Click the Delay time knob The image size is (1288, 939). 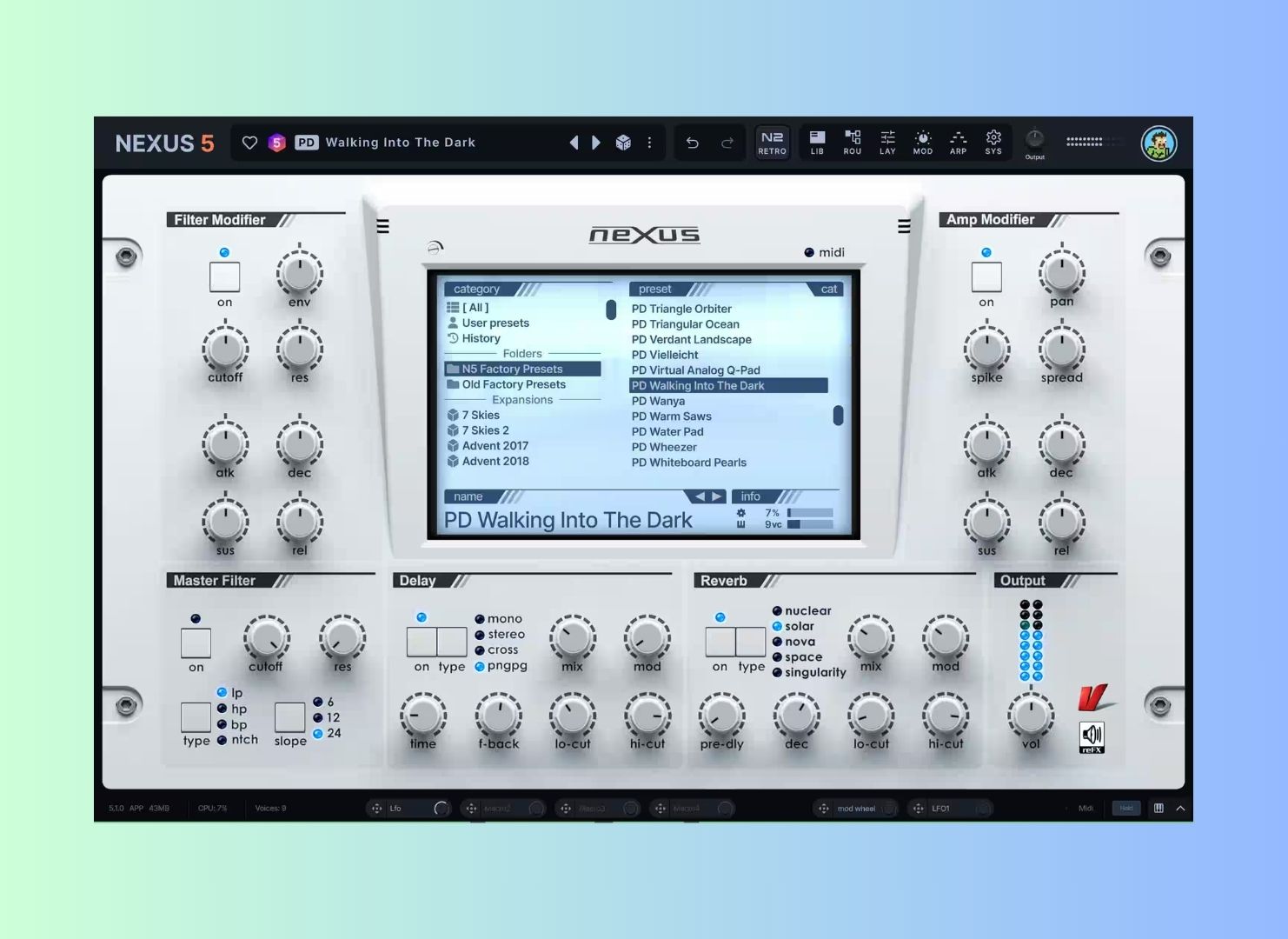[422, 716]
